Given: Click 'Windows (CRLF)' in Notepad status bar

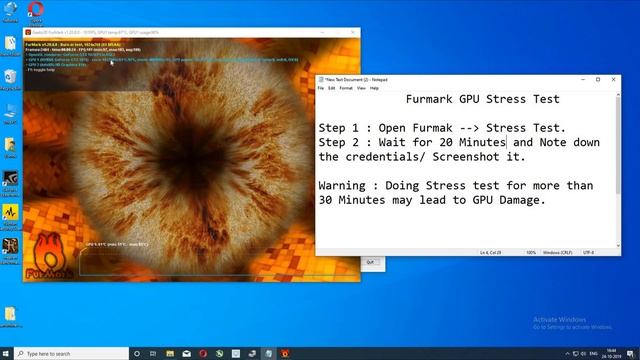Looking at the screenshot, I should coord(557,253).
